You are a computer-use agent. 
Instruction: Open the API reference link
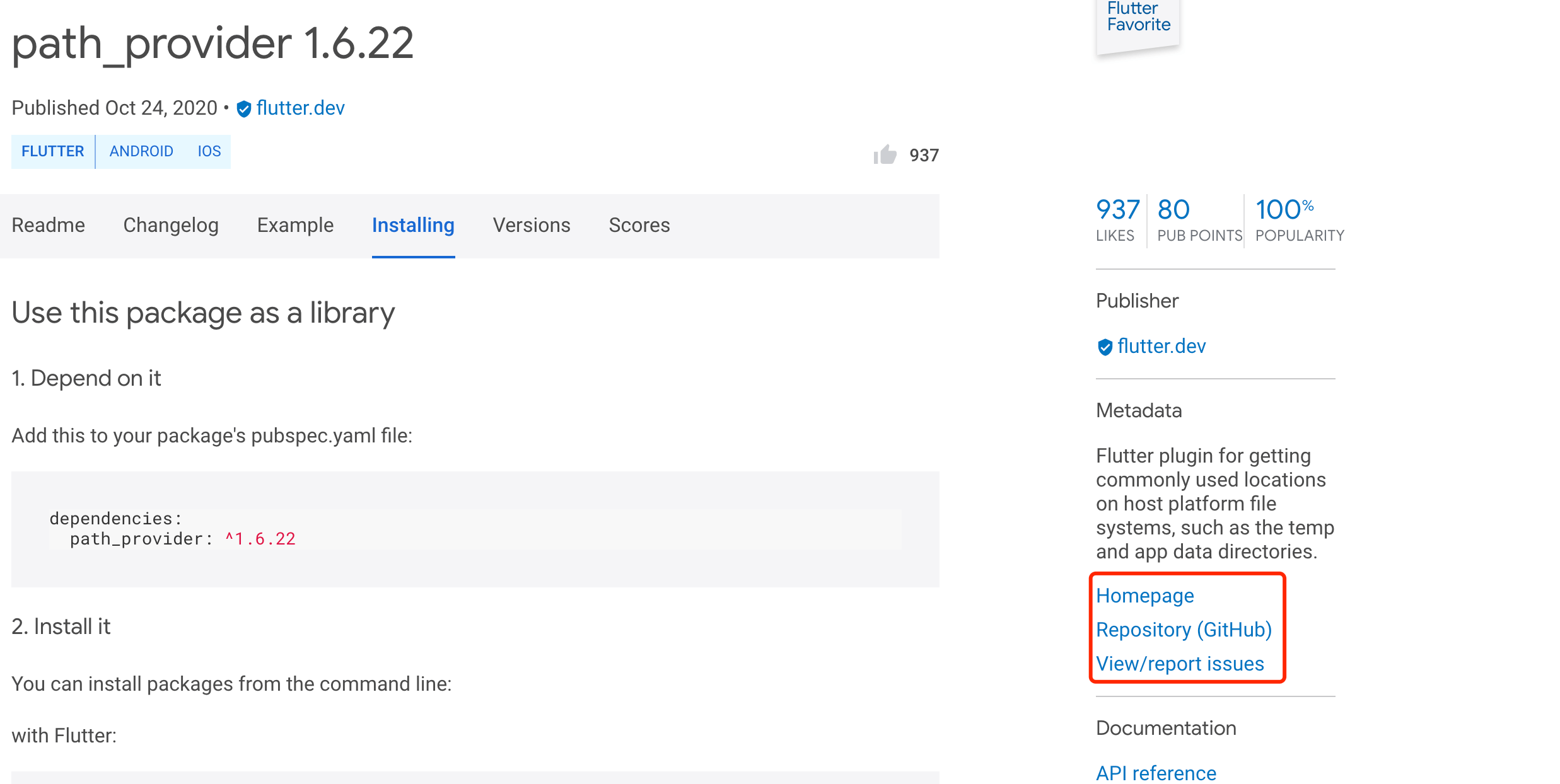pos(1156,773)
